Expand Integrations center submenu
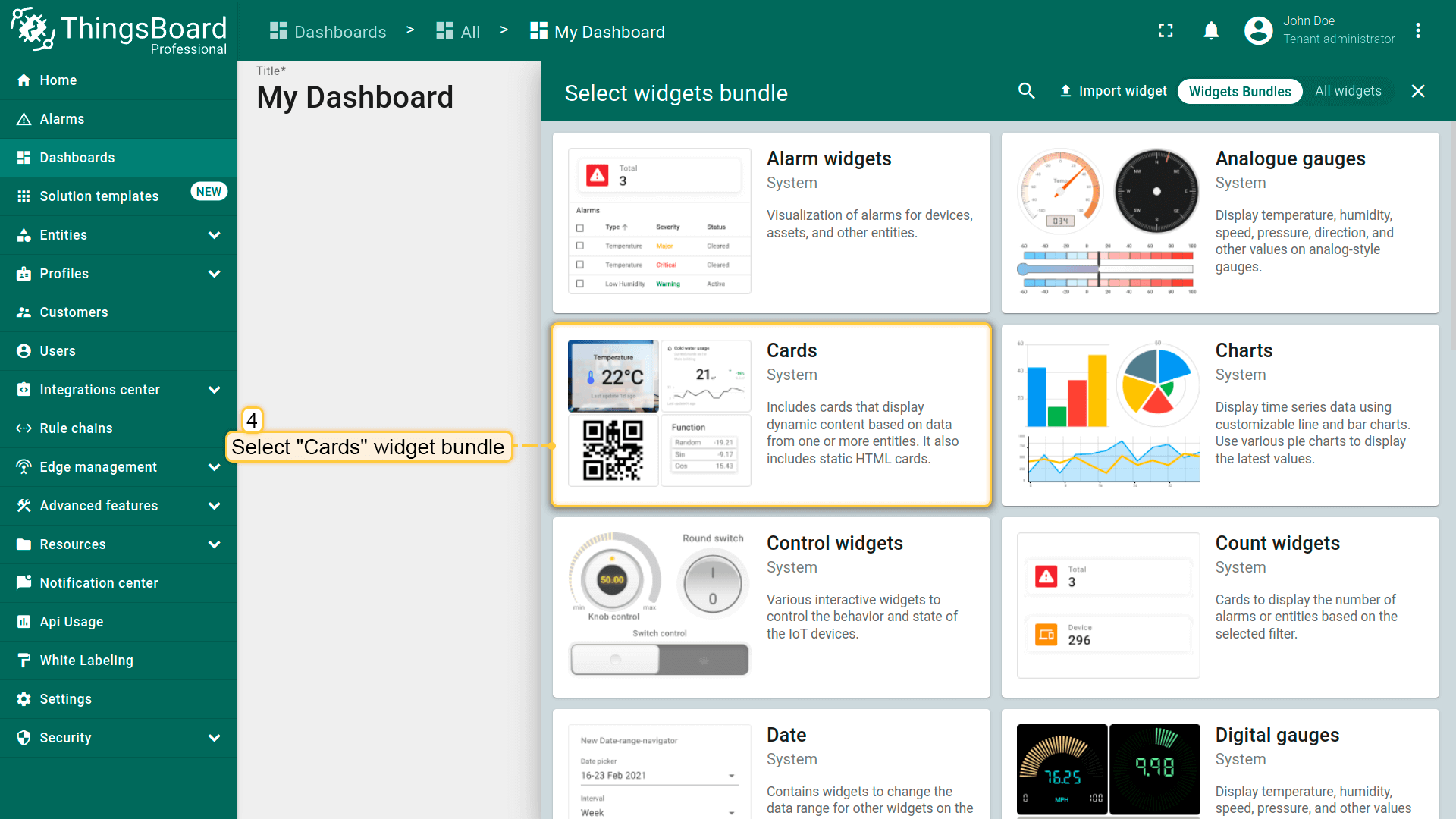Image resolution: width=1456 pixels, height=819 pixels. (214, 390)
